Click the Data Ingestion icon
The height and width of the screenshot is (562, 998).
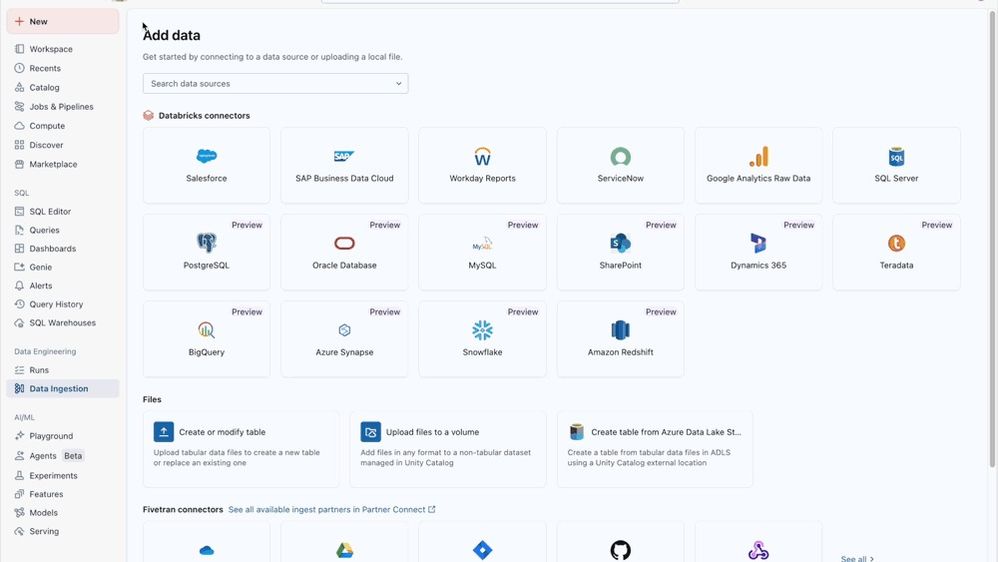click(x=19, y=388)
